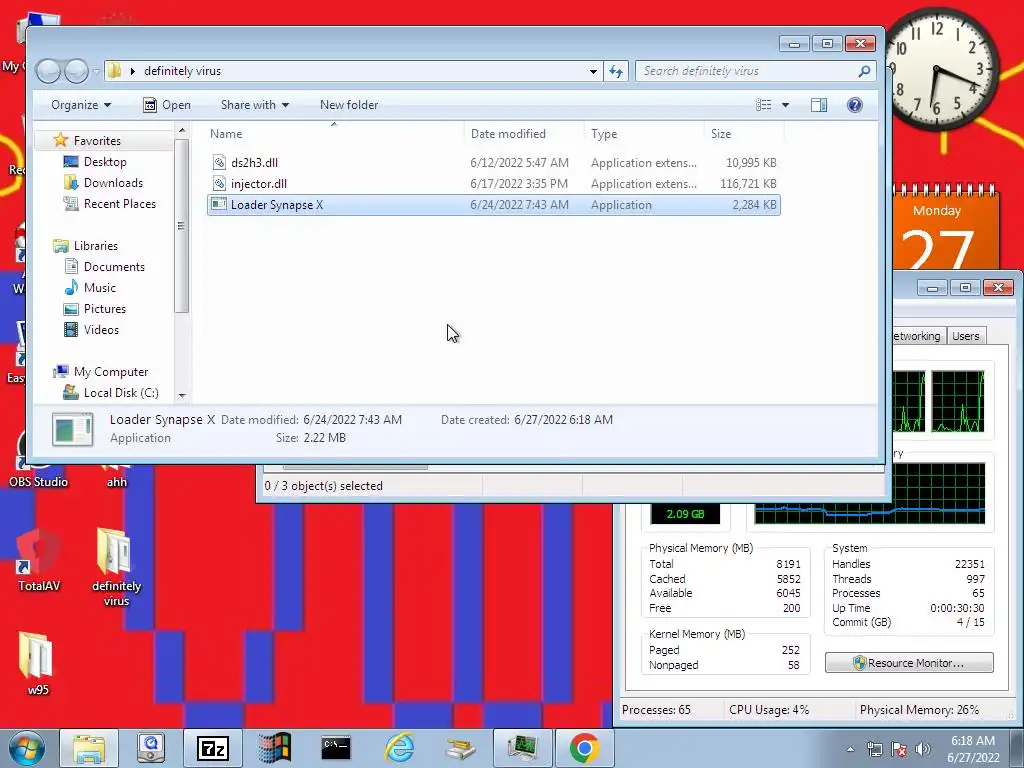The width and height of the screenshot is (1024, 768).
Task: Open the Music library
Action: coord(99,287)
